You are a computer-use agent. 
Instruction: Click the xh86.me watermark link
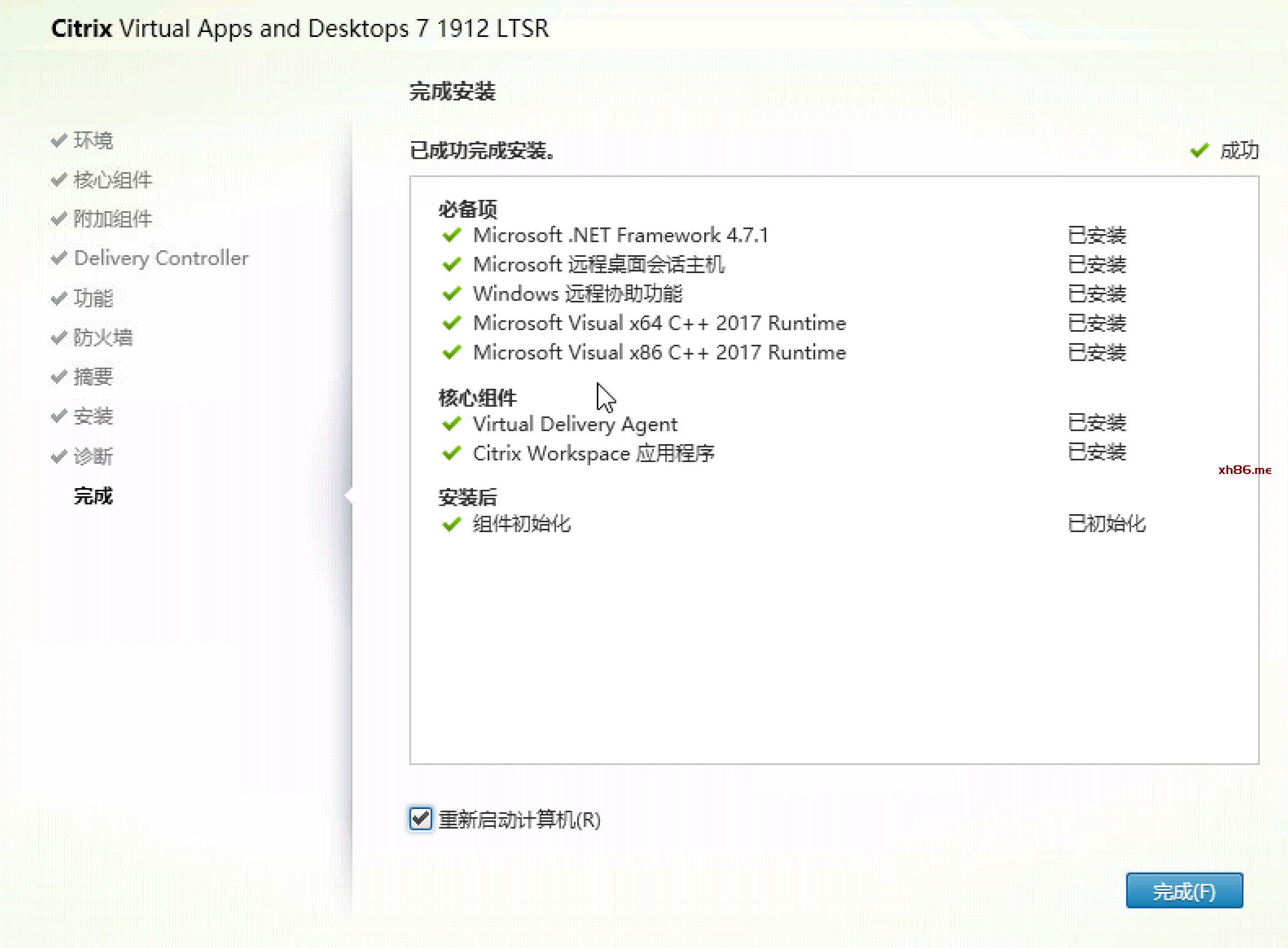click(x=1245, y=470)
